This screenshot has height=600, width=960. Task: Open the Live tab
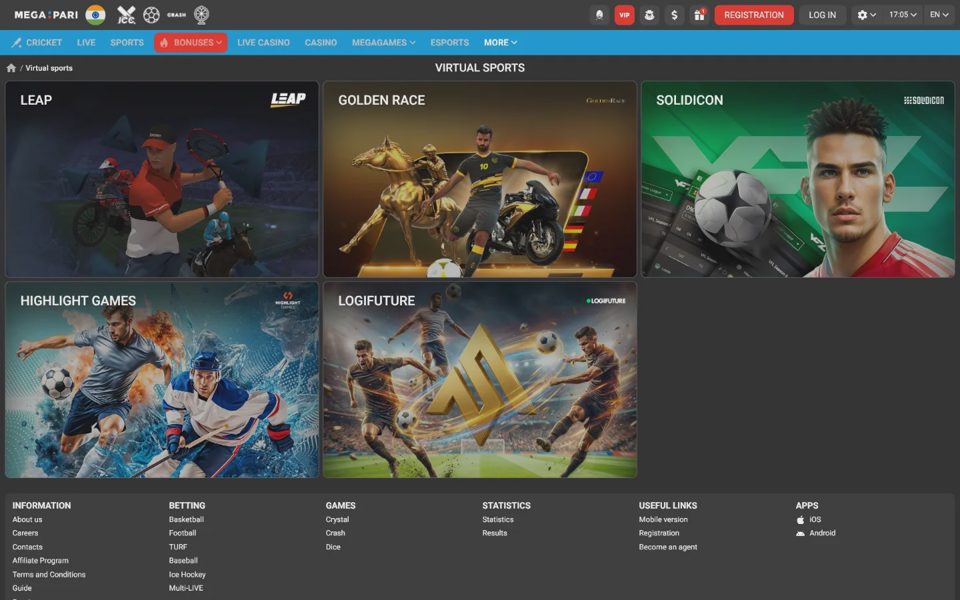86,42
